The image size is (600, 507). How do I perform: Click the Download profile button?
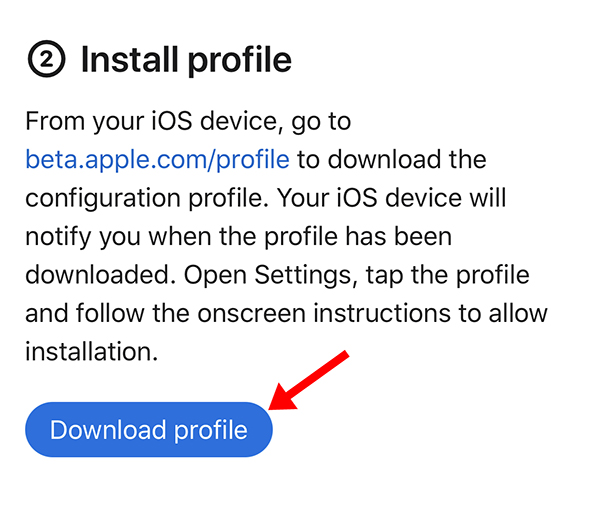click(148, 430)
